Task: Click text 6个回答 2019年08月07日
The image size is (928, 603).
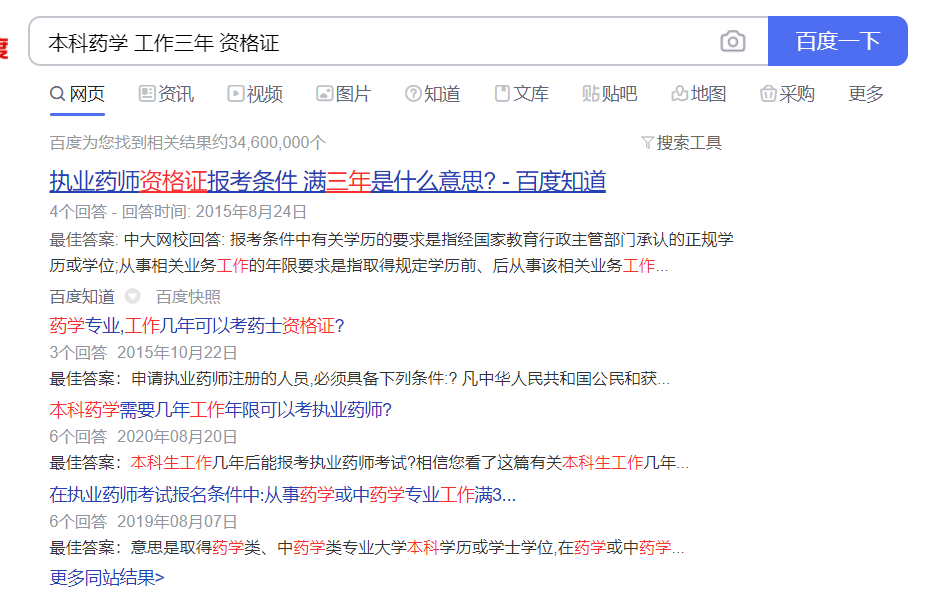Action: [143, 521]
